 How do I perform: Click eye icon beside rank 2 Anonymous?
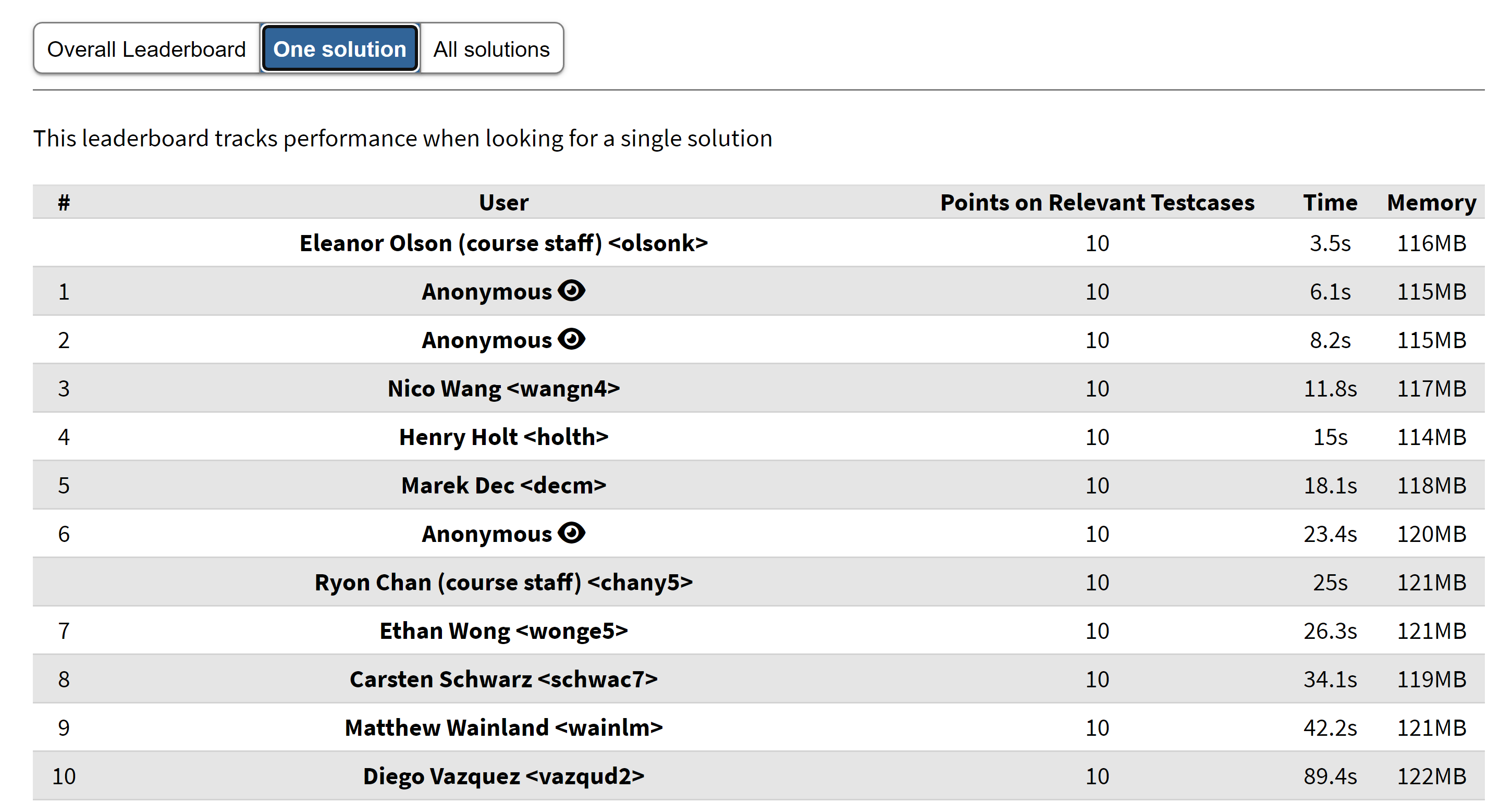pos(571,339)
